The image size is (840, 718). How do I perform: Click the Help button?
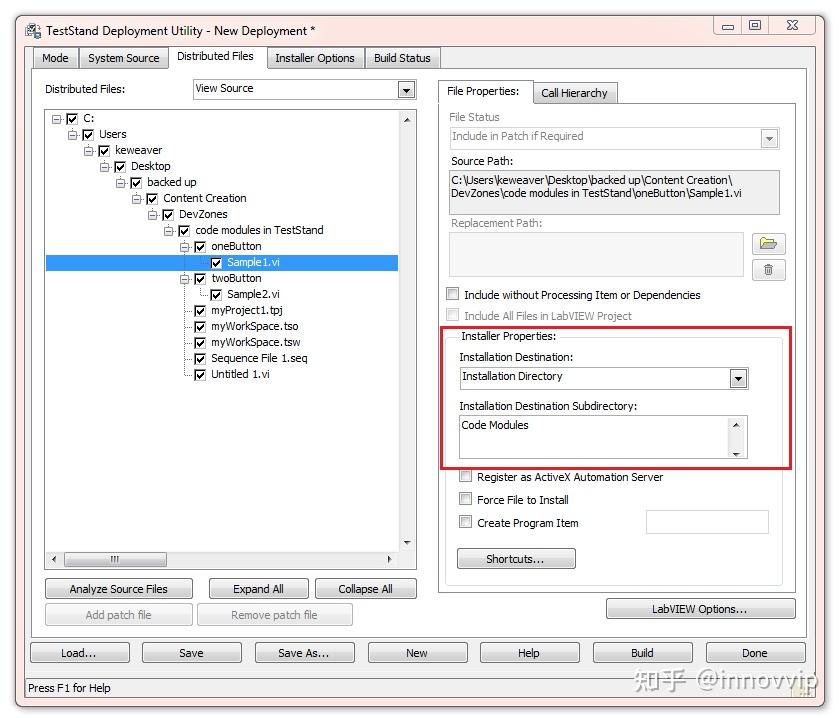529,653
